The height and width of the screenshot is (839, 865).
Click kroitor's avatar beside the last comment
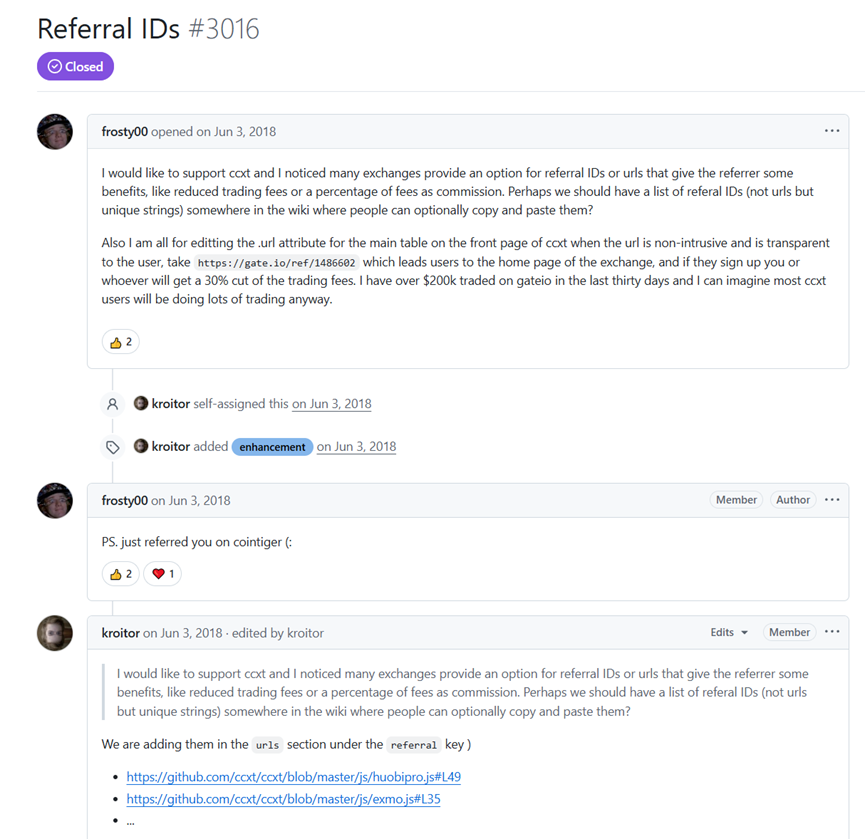pyautogui.click(x=55, y=633)
